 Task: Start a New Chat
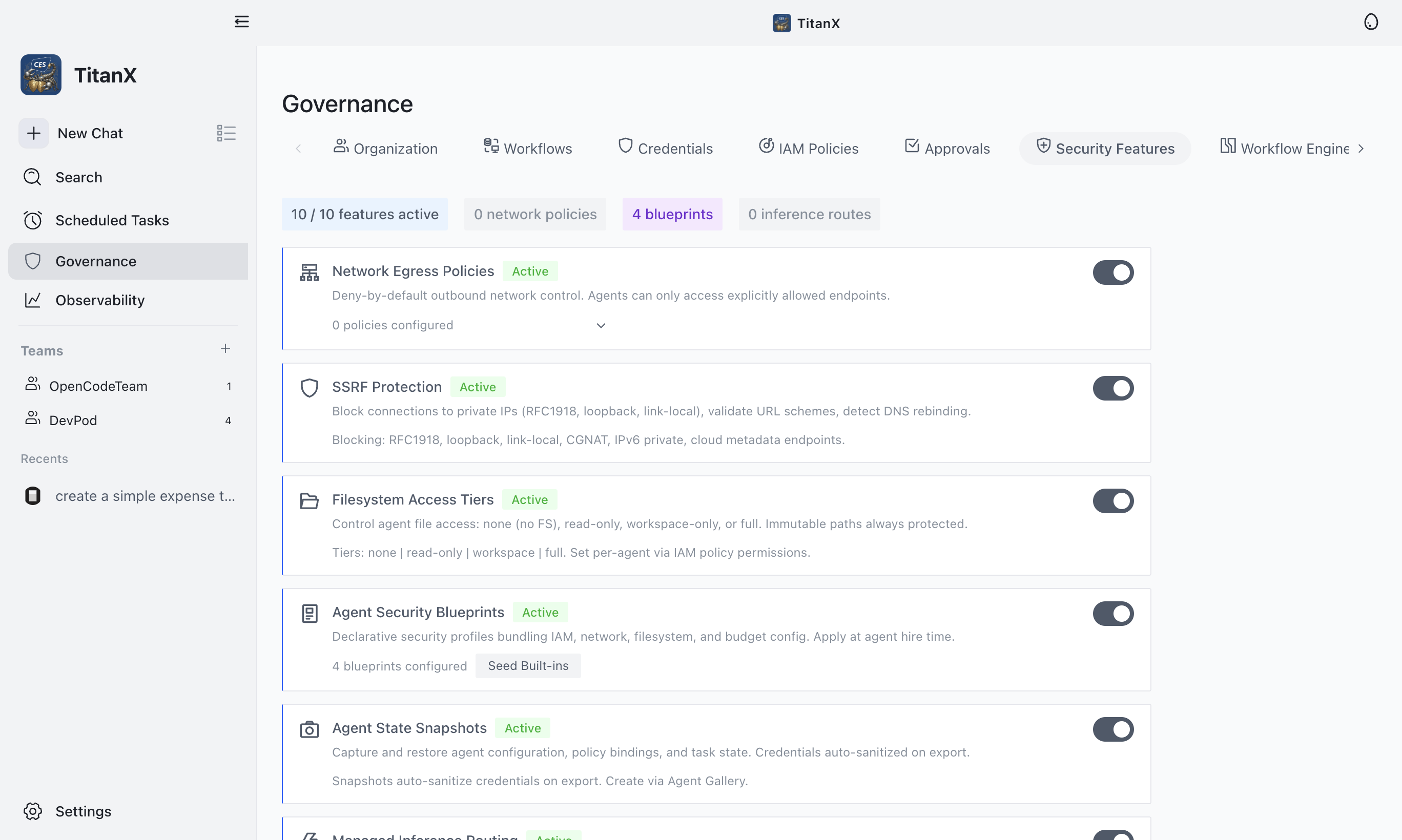click(x=90, y=133)
